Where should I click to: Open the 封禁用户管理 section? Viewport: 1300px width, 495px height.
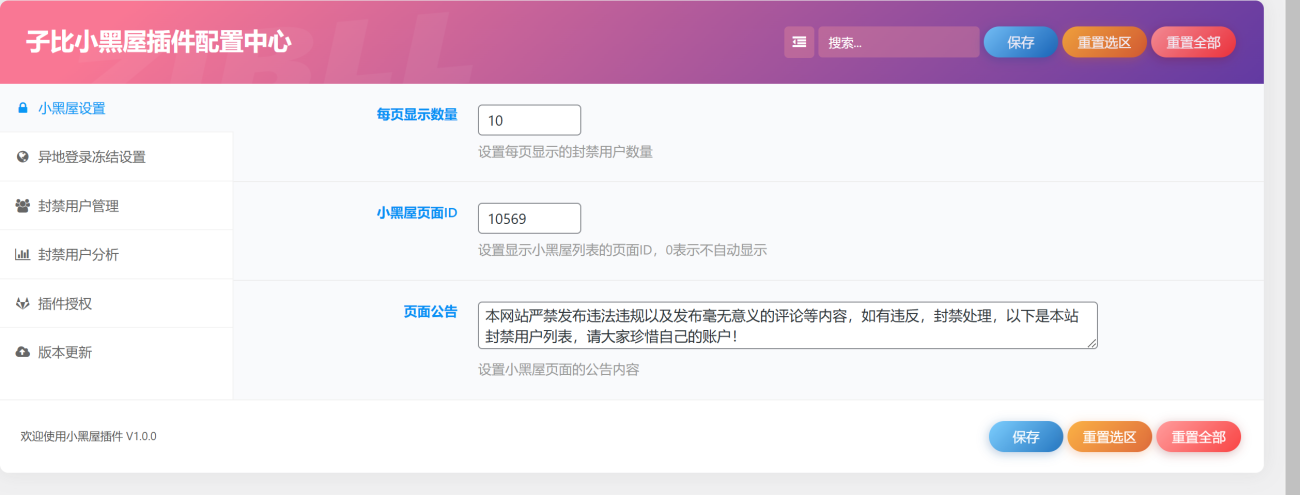78,206
